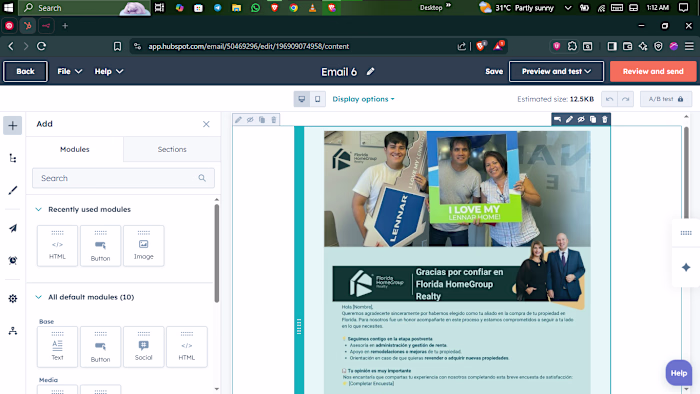The image size is (700, 394).
Task: Click the drag handle on the column's left edge
Action: click(x=299, y=326)
